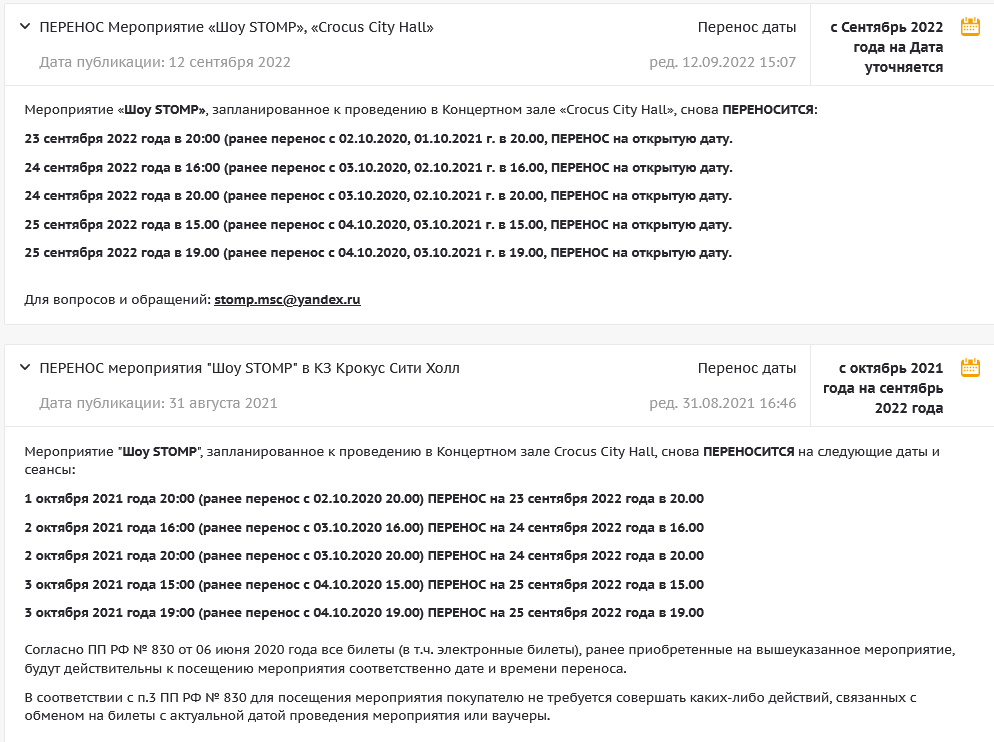Click line '25 сентября 2022 года в 19.00'
Screen dimensions: 994x742
(378, 252)
